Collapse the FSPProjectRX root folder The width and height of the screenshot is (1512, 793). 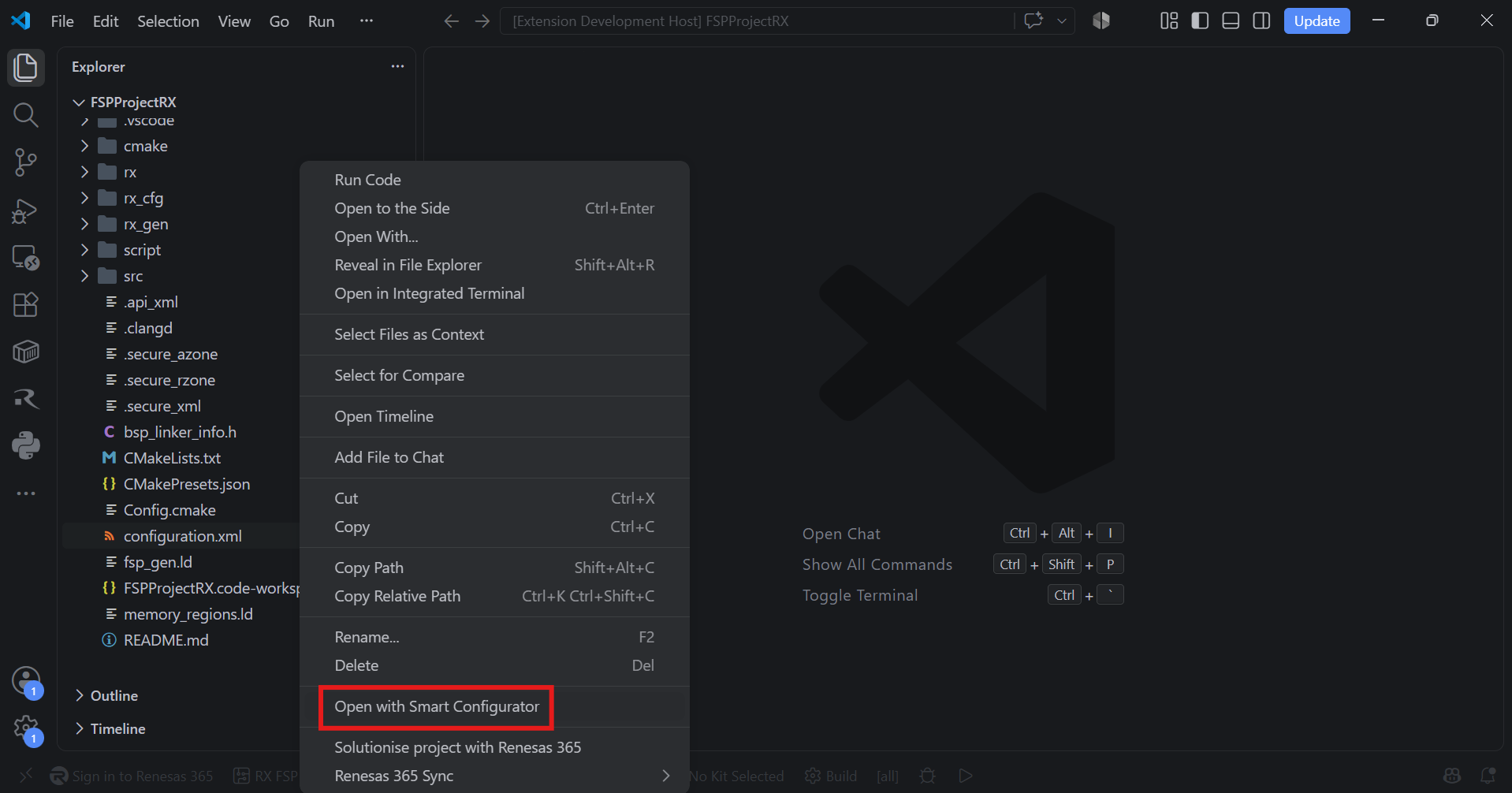(79, 102)
